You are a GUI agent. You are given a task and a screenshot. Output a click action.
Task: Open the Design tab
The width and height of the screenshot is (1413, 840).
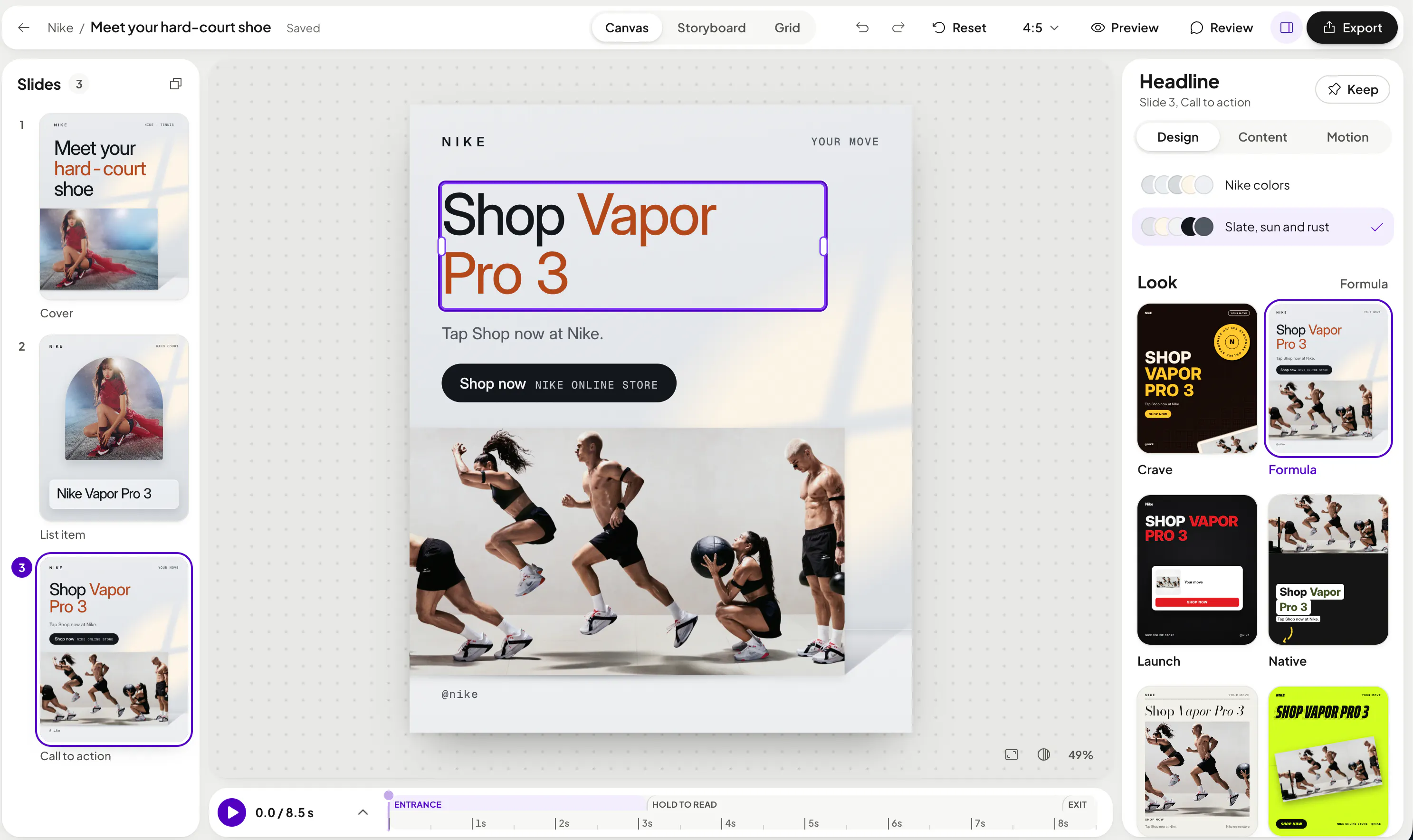(x=1178, y=137)
